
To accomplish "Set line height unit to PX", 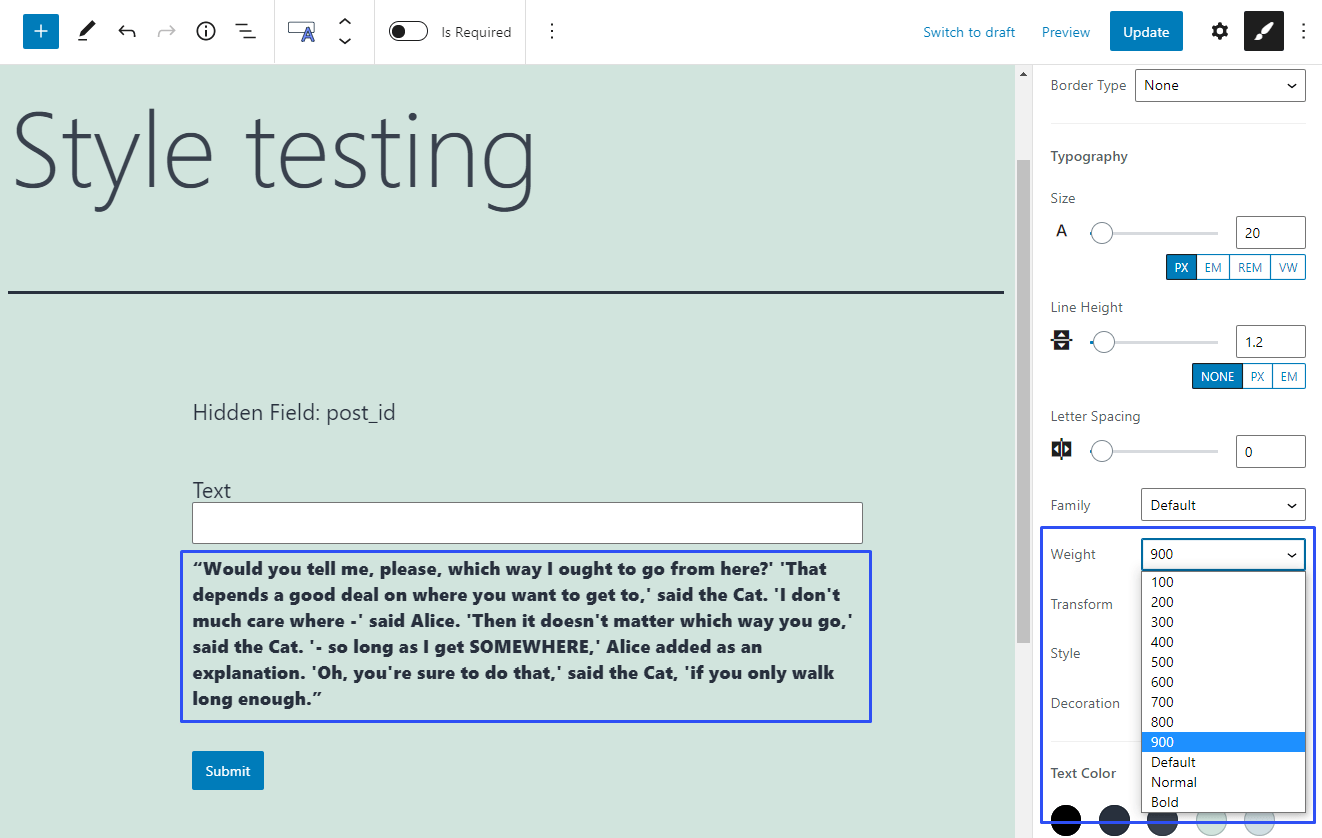I will click(1258, 376).
